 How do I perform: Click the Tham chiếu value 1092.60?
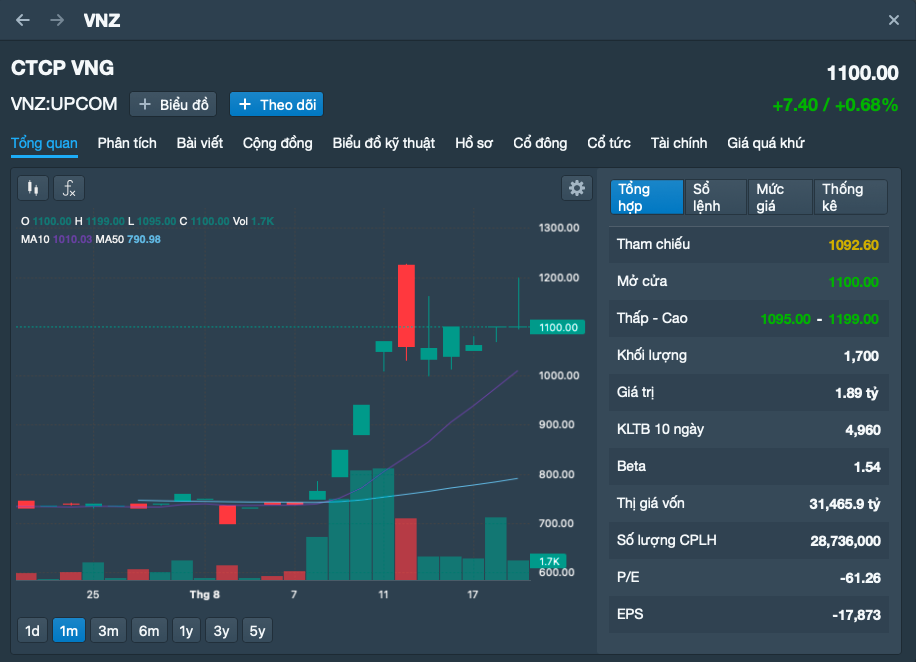(853, 245)
